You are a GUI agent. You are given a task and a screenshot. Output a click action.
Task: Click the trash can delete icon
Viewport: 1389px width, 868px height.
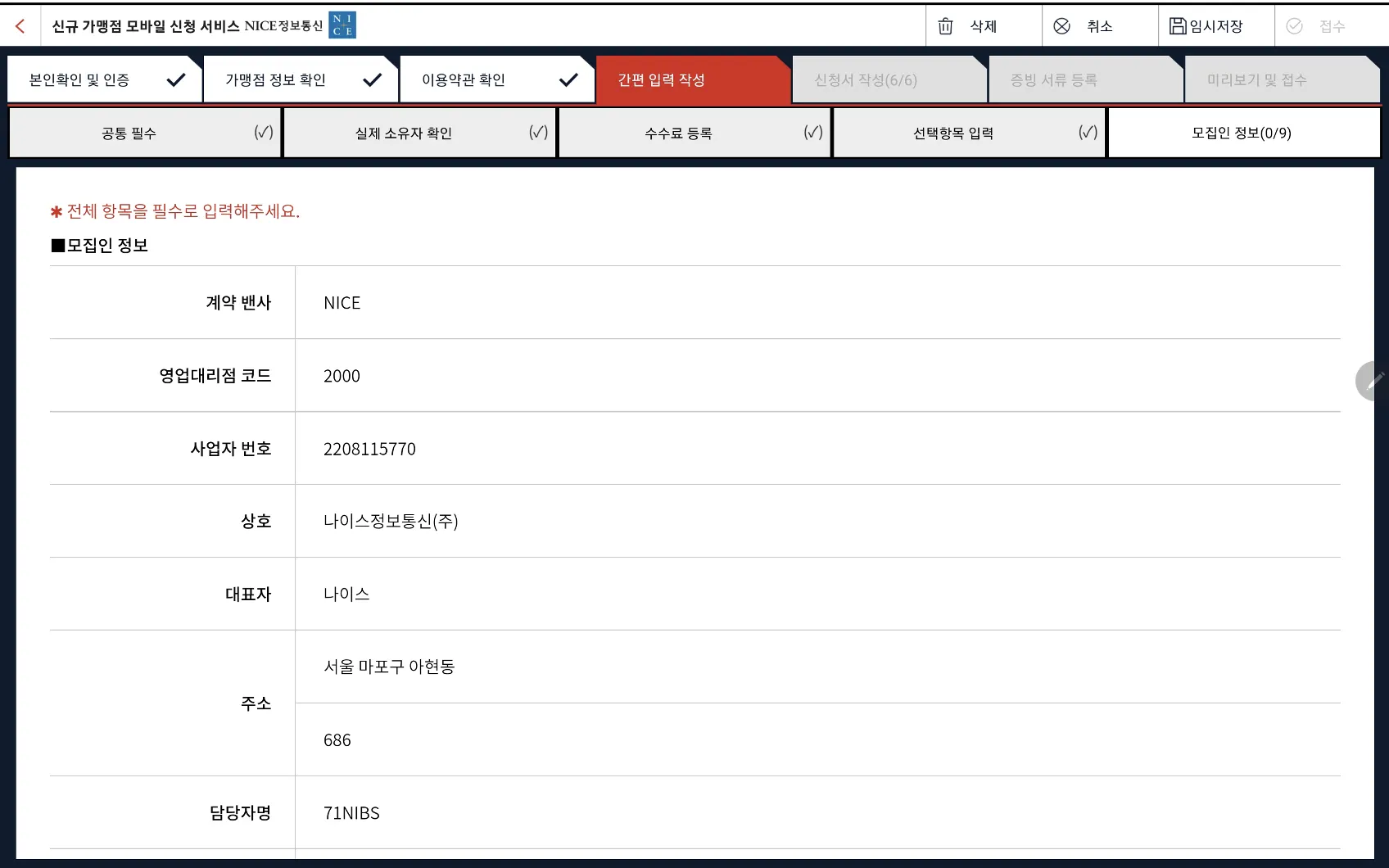click(x=945, y=26)
